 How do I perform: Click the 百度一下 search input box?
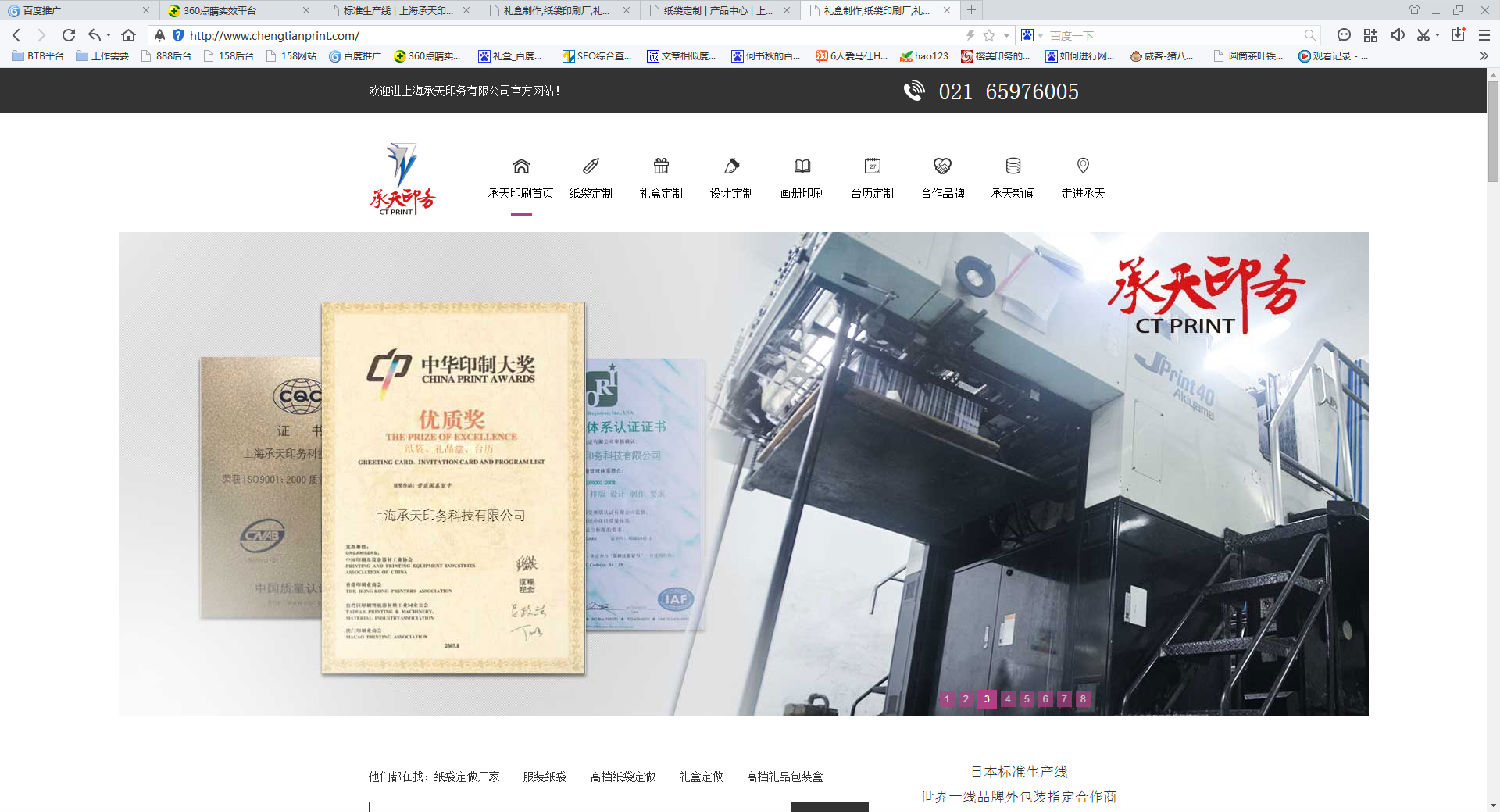point(1172,35)
